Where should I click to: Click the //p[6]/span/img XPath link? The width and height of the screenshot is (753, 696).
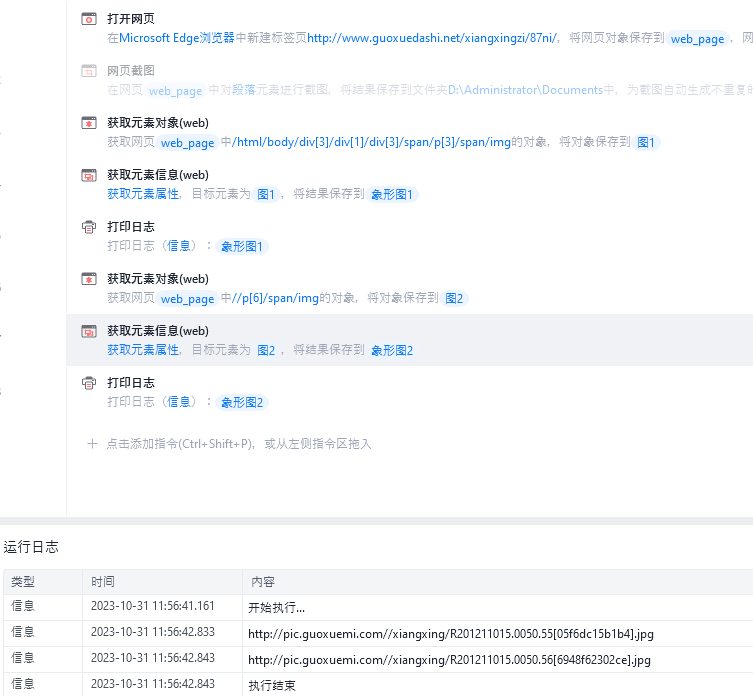[276, 298]
